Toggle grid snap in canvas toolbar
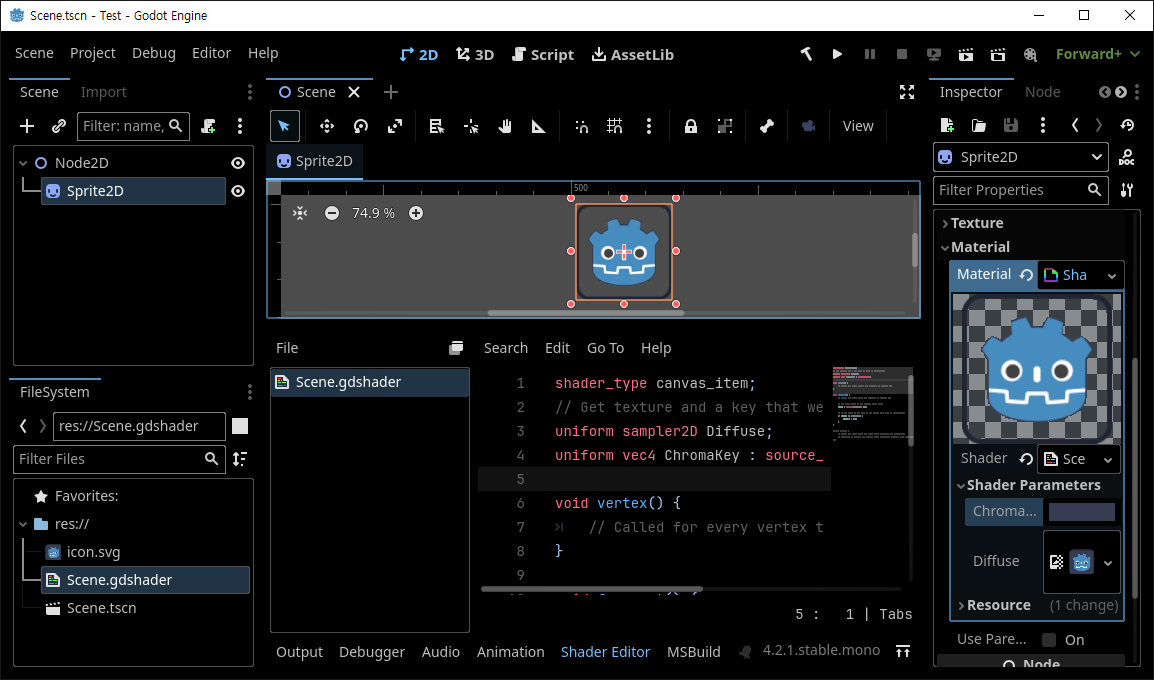 [615, 126]
